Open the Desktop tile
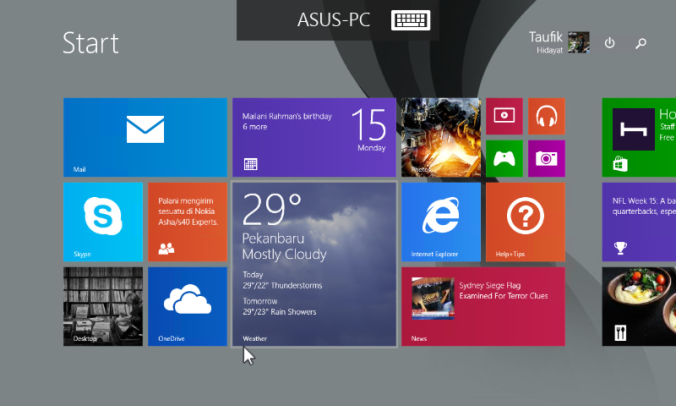Image resolution: width=676 pixels, height=406 pixels. [x=103, y=306]
